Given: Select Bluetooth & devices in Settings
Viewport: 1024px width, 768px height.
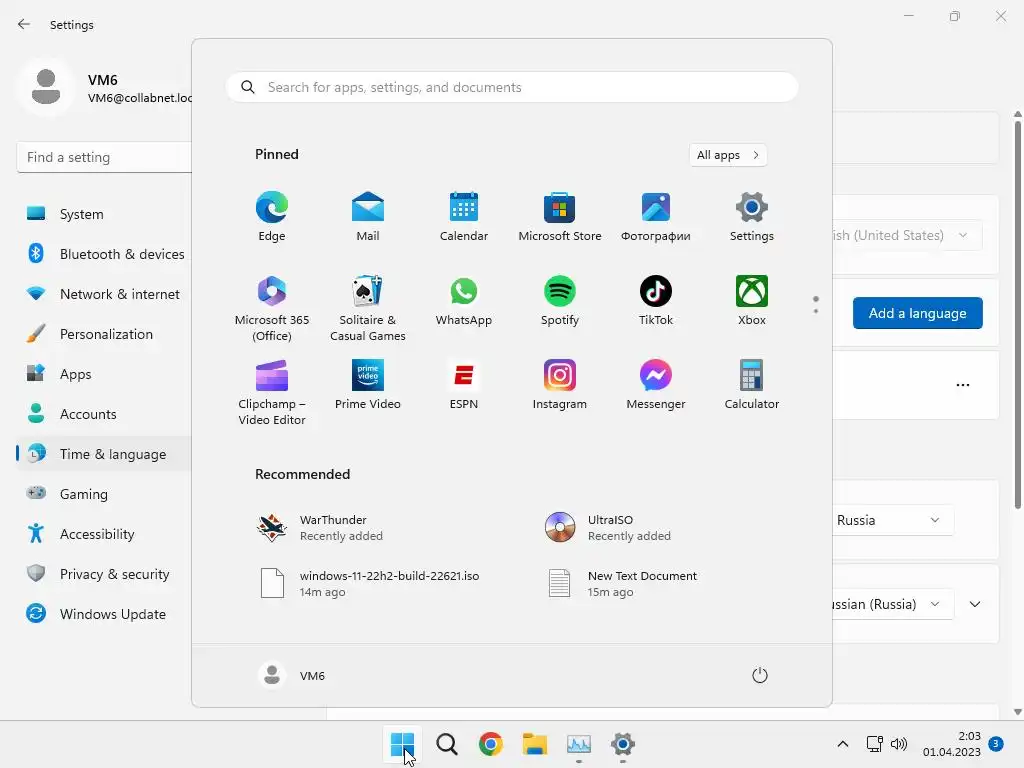Looking at the screenshot, I should 103,254.
